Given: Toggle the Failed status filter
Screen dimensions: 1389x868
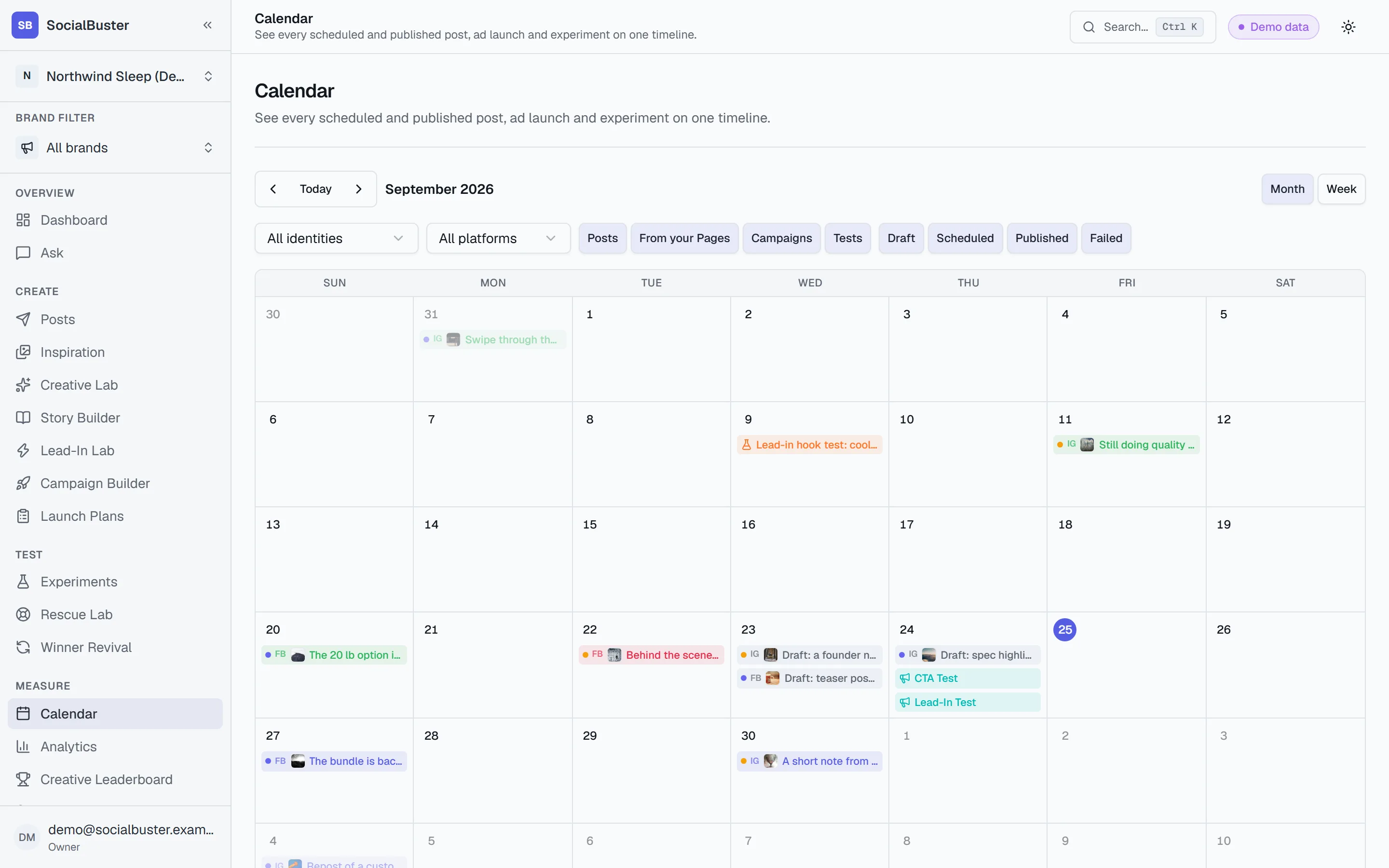Looking at the screenshot, I should tap(1105, 238).
